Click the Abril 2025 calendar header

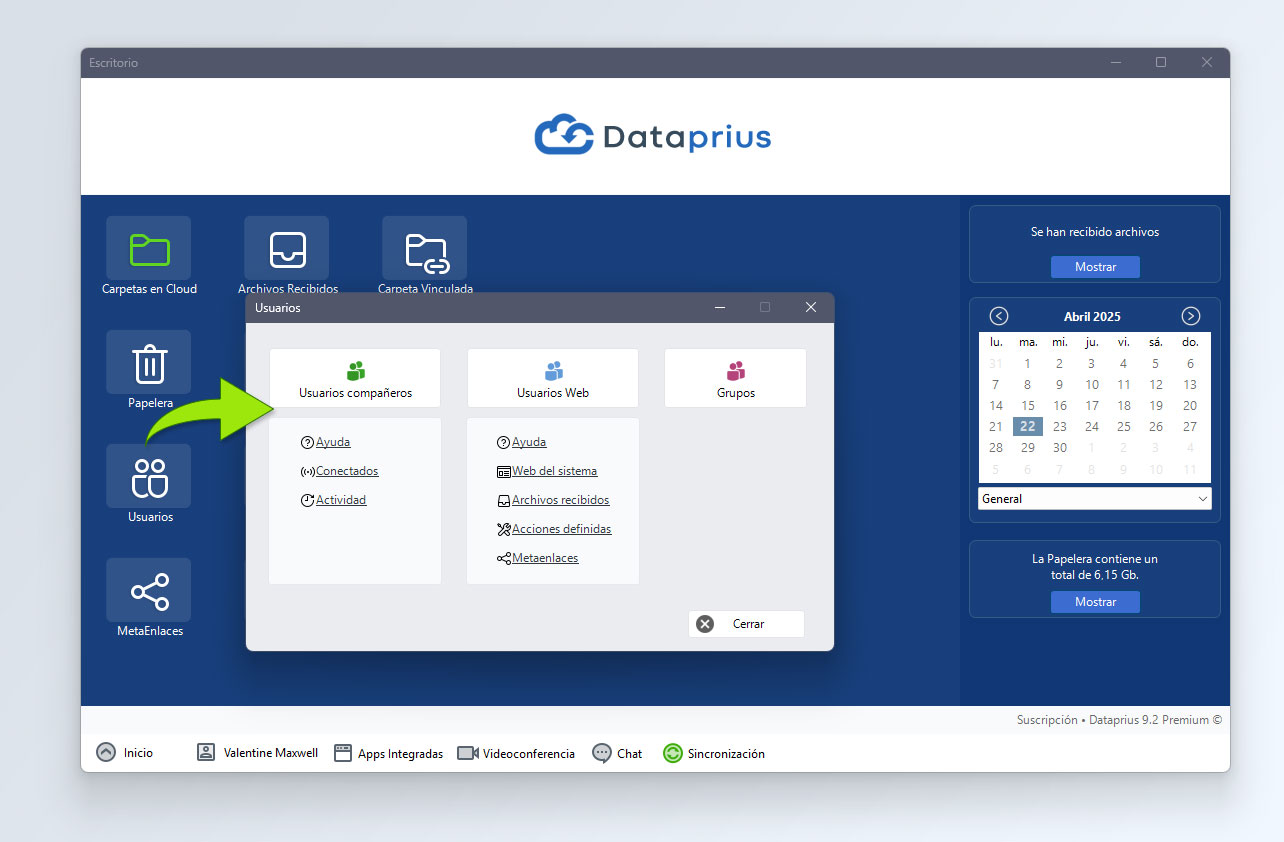1092,316
